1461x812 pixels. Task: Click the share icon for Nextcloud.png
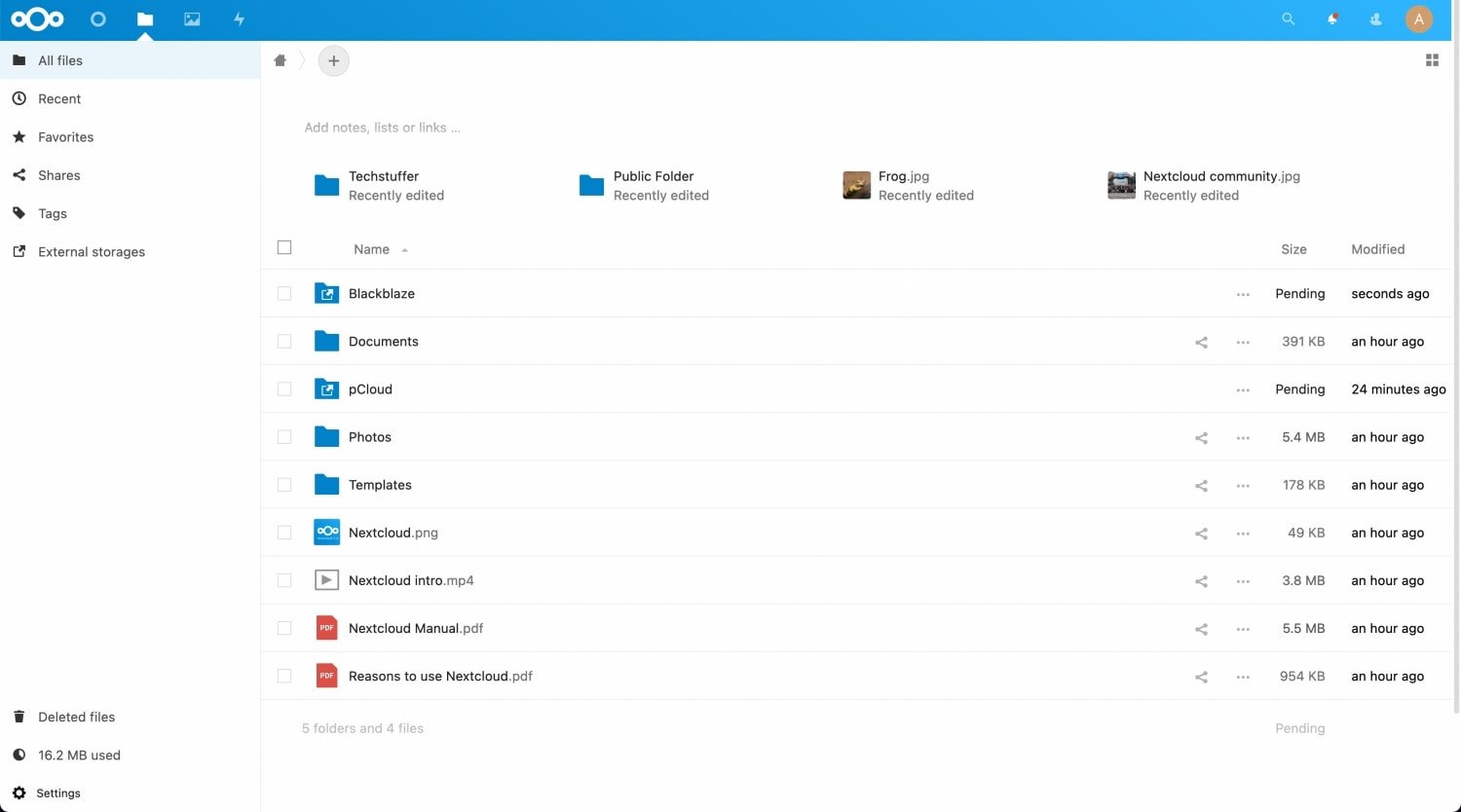tap(1201, 533)
